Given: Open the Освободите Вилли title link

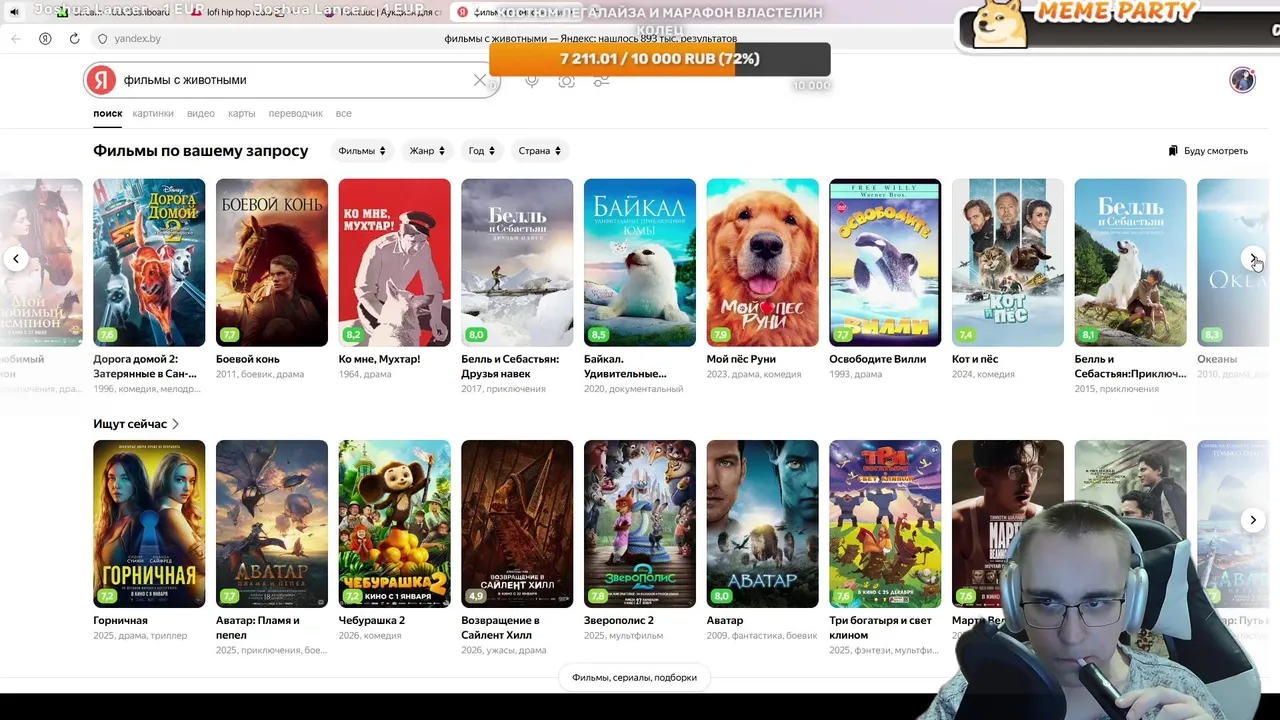Looking at the screenshot, I should pyautogui.click(x=878, y=359).
